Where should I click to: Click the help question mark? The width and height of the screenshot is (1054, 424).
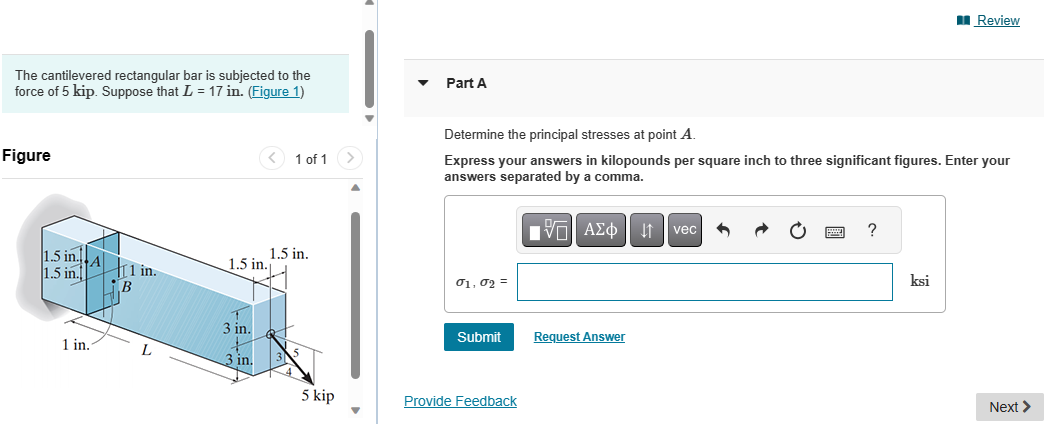pyautogui.click(x=872, y=230)
